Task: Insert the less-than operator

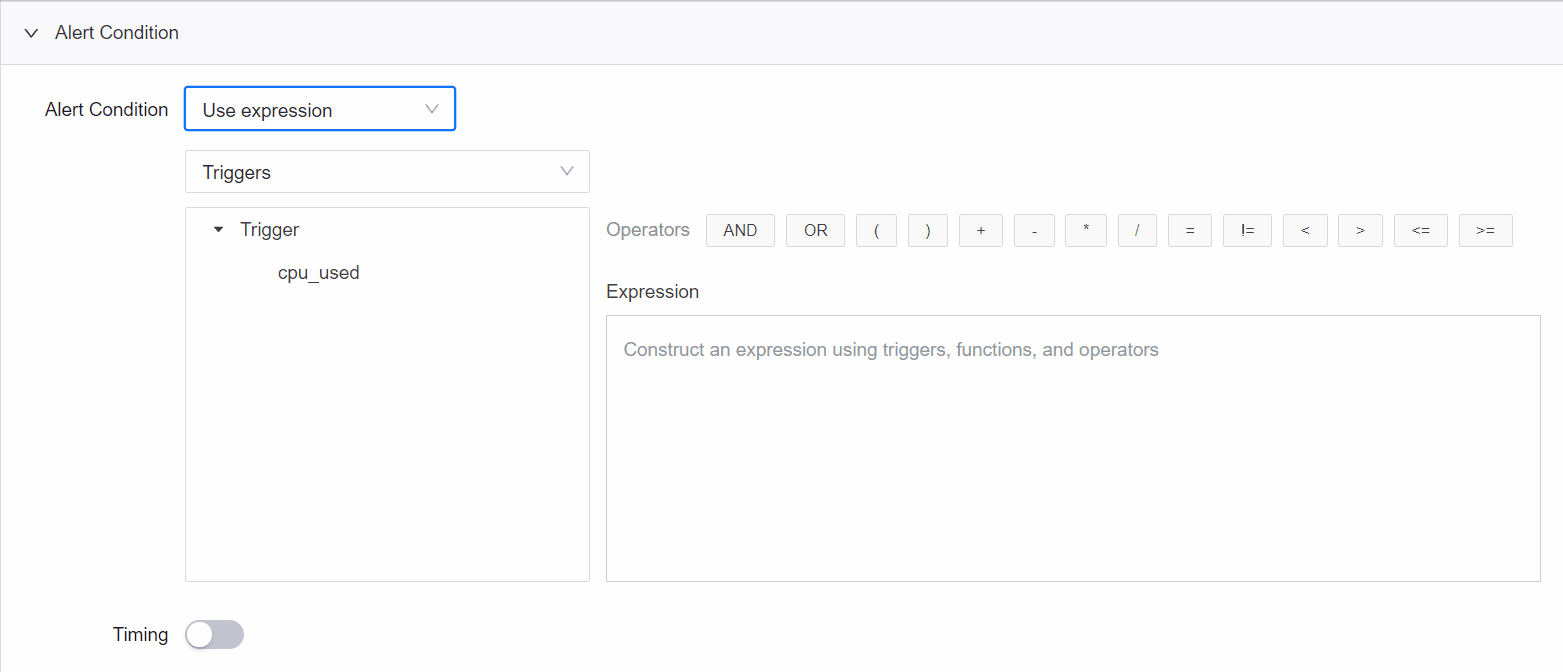Action: point(1305,230)
